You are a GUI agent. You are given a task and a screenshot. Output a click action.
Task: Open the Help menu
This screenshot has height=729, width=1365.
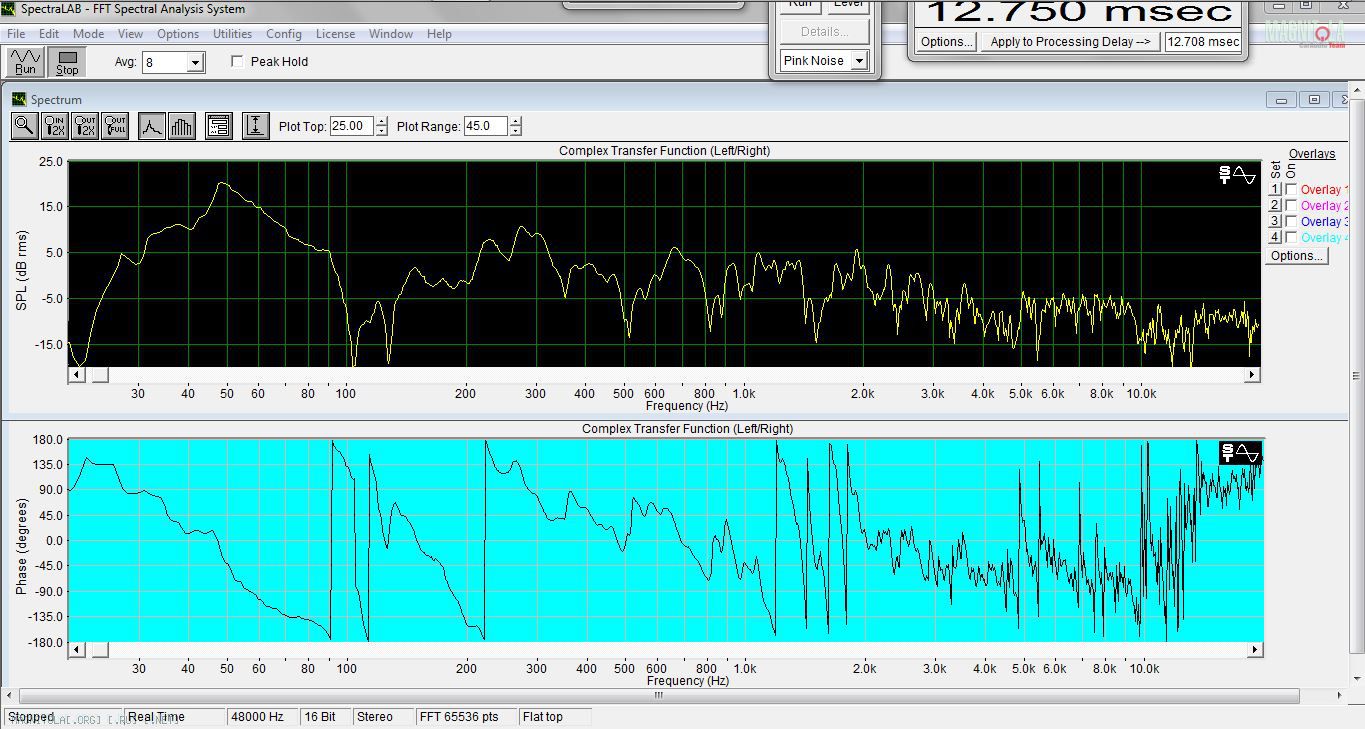pos(439,34)
